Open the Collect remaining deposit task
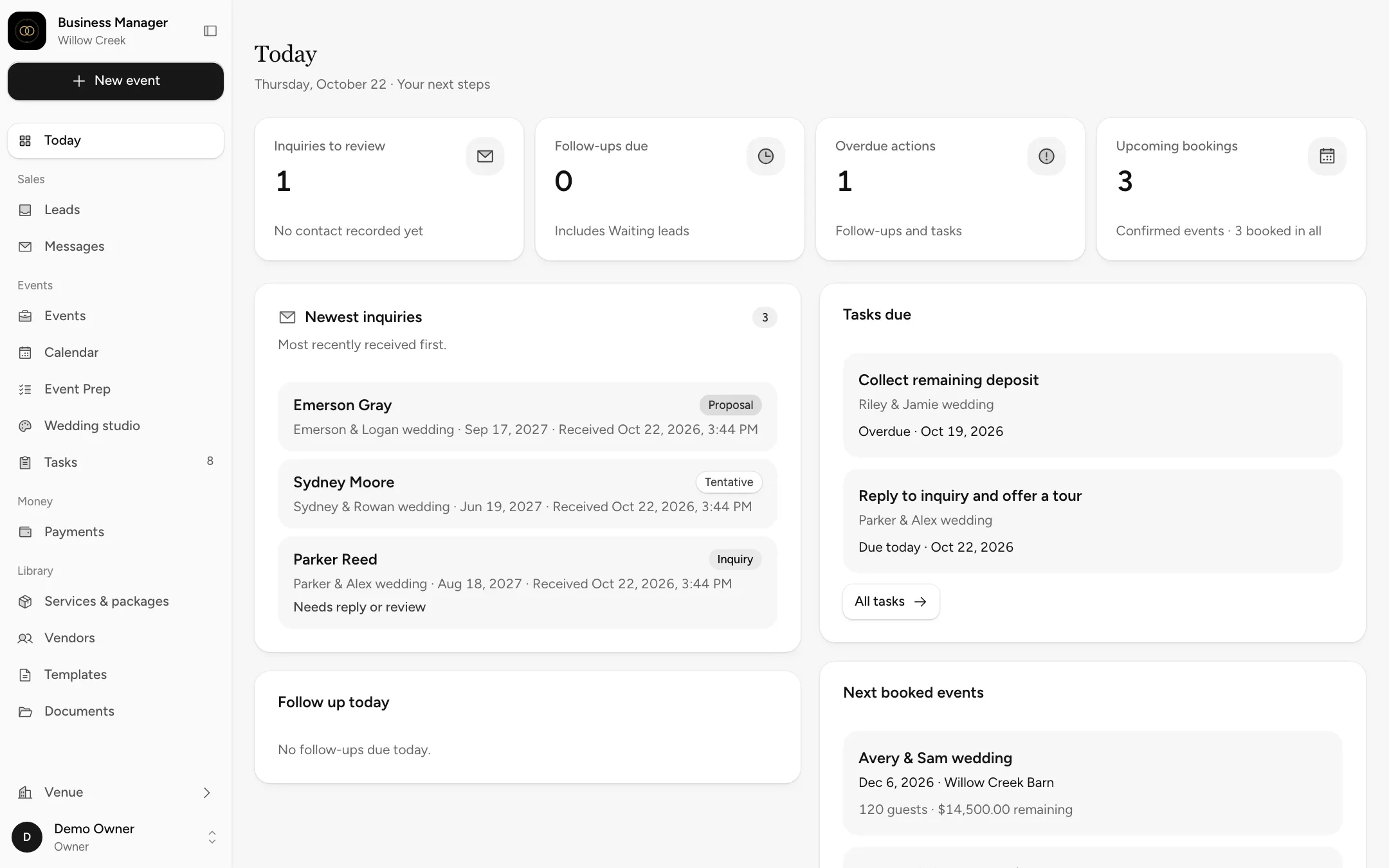 [1093, 405]
